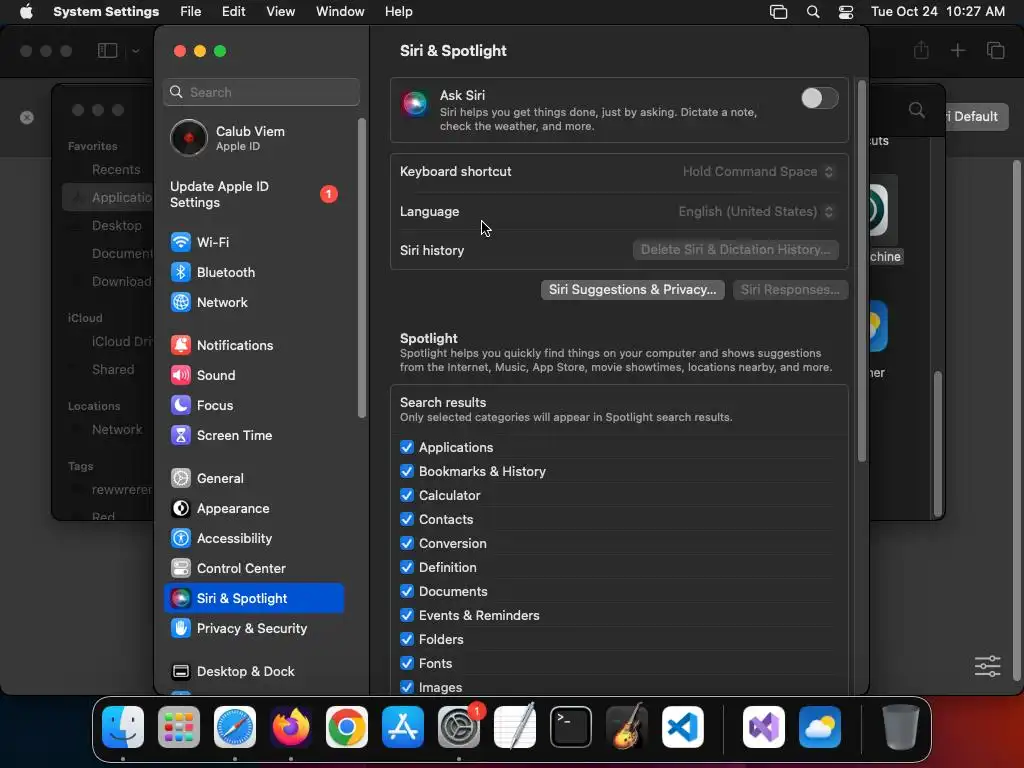The width and height of the screenshot is (1024, 768).
Task: Open Control Center in menu bar
Action: coord(846,12)
